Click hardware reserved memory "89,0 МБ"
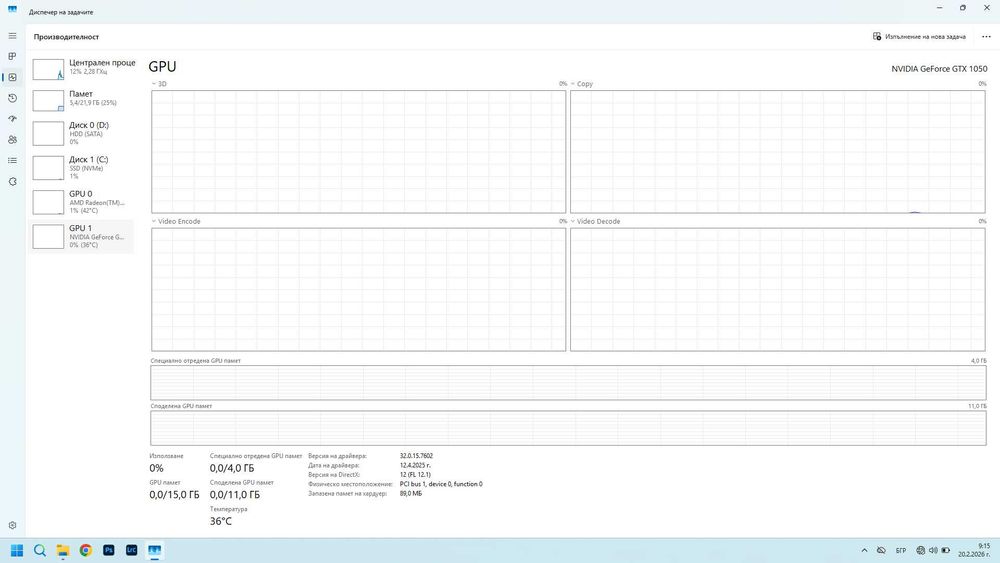The image size is (1000, 563). (411, 493)
